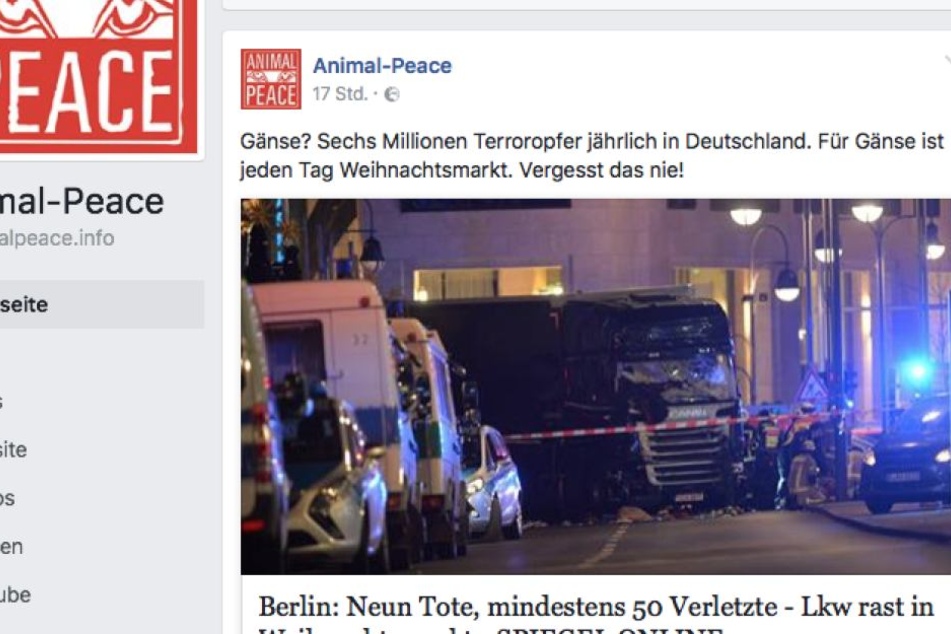Click the word "Weihnachtsmarkt" in post text

pos(425,170)
